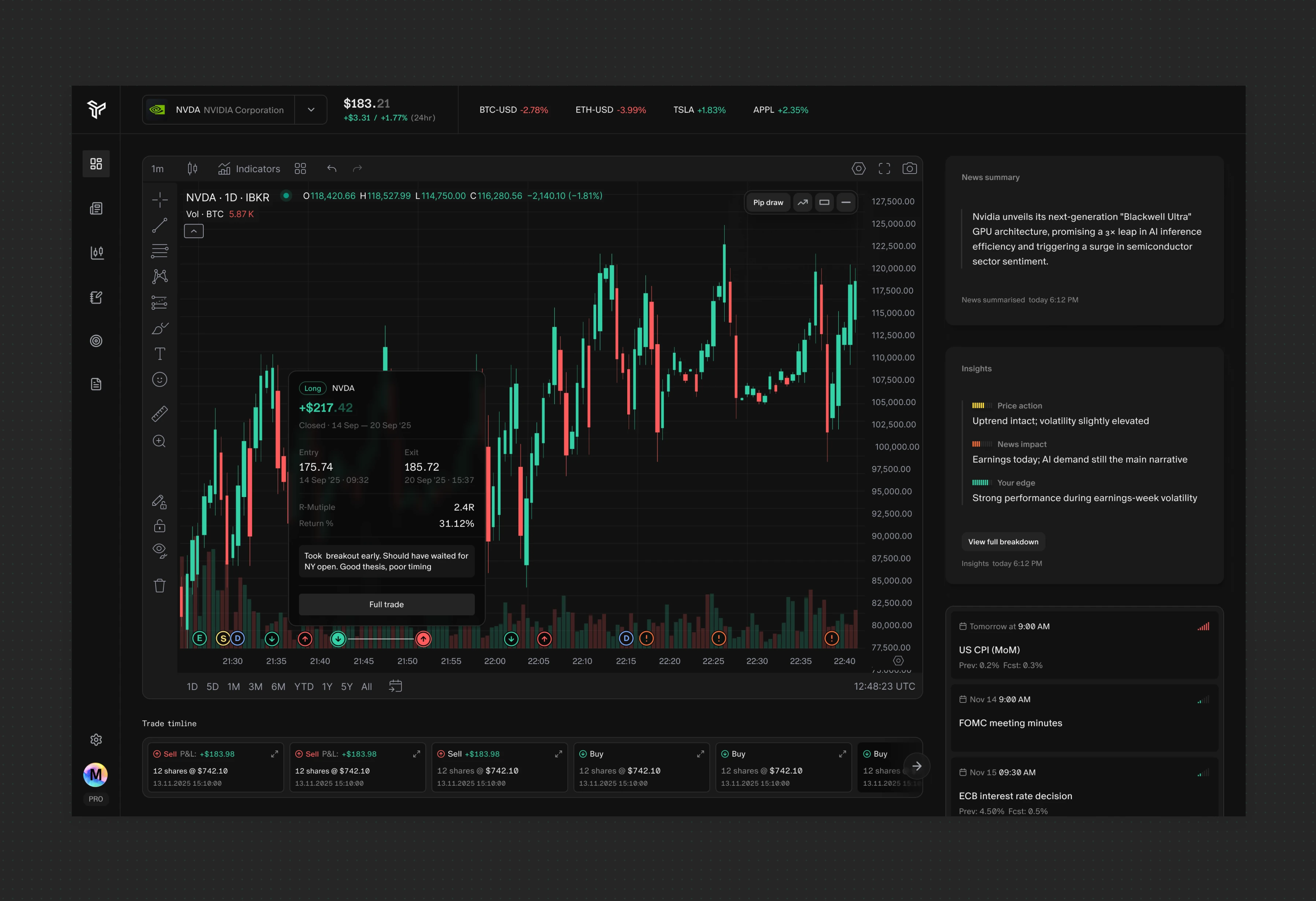The width and height of the screenshot is (1316, 901).
Task: Open chart settings hexagon icon
Action: tap(858, 168)
